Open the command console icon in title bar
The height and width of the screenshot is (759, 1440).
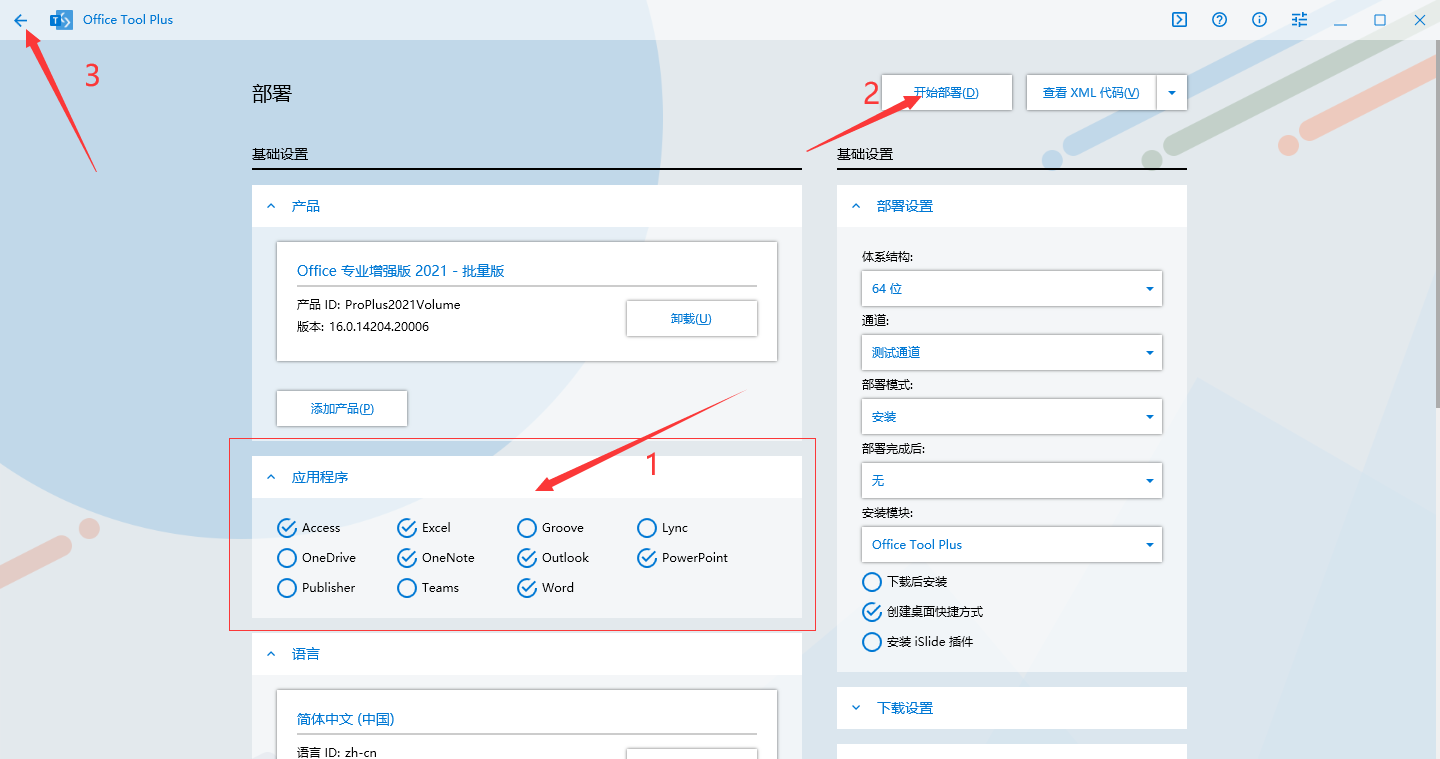coord(1180,20)
